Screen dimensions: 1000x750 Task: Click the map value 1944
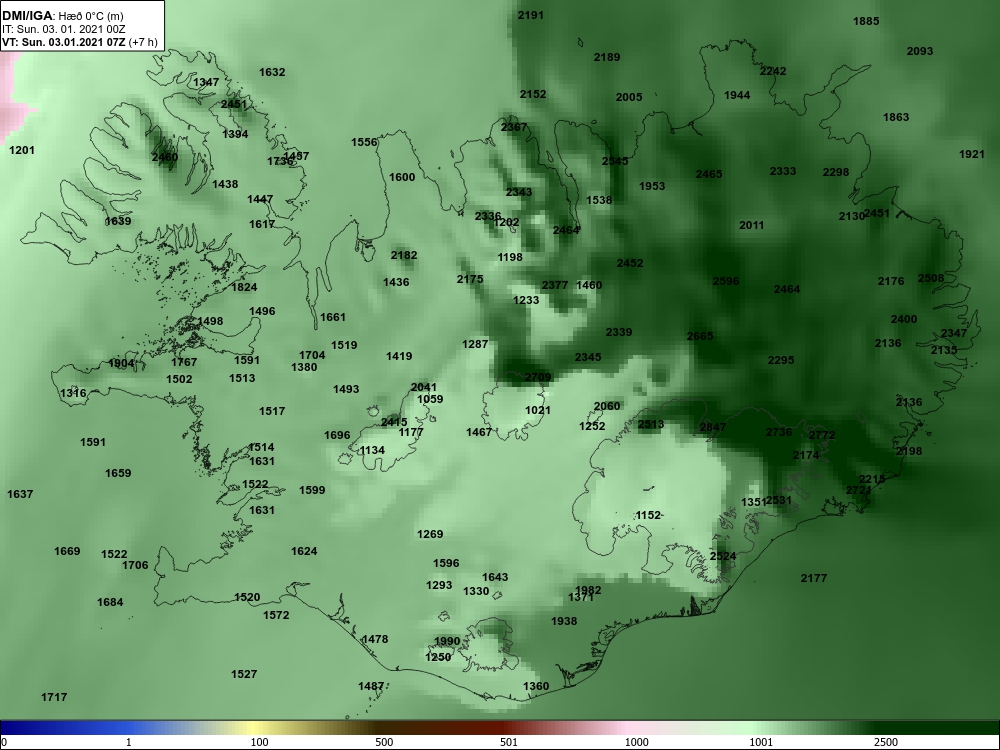pos(737,95)
